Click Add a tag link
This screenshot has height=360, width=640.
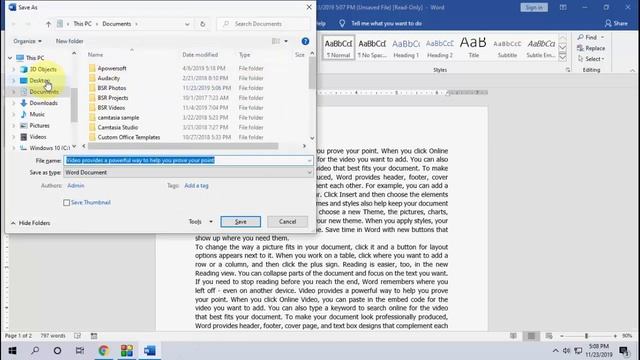[196, 186]
